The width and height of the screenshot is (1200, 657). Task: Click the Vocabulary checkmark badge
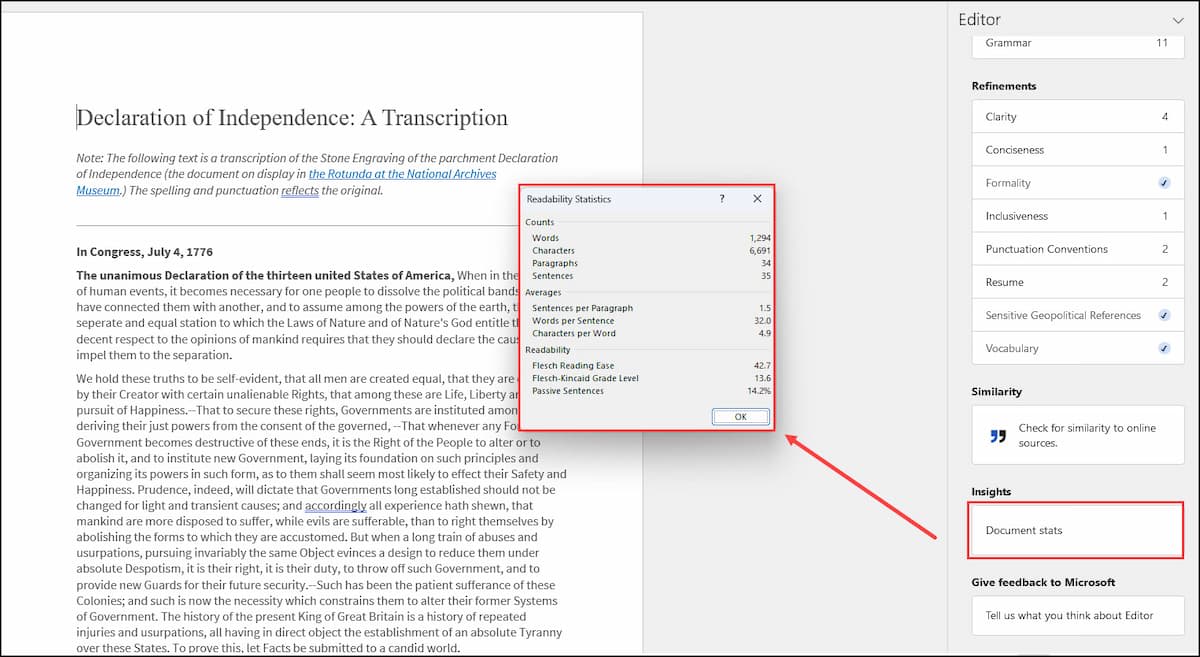(1162, 348)
